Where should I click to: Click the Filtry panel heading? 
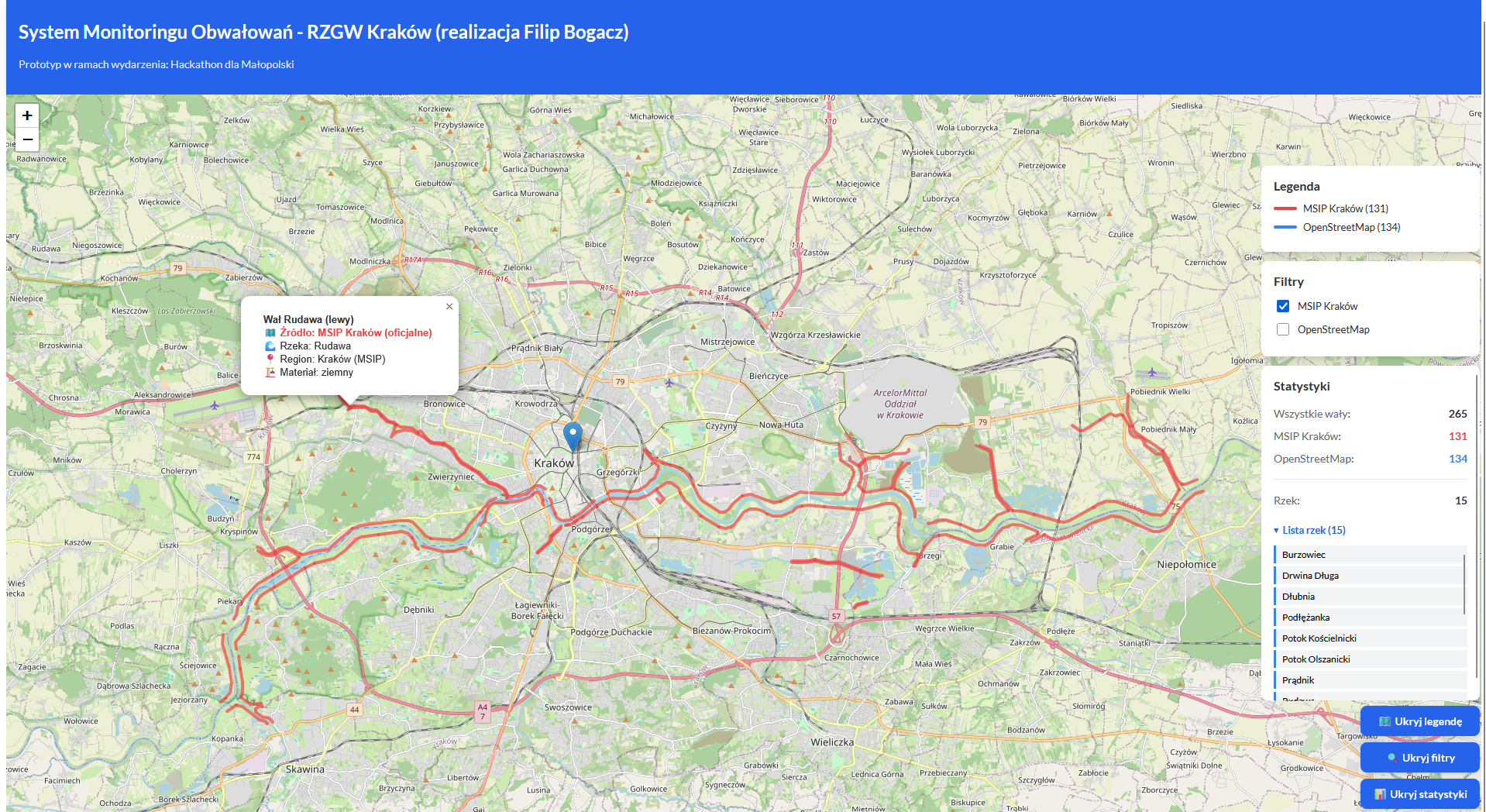(1288, 281)
